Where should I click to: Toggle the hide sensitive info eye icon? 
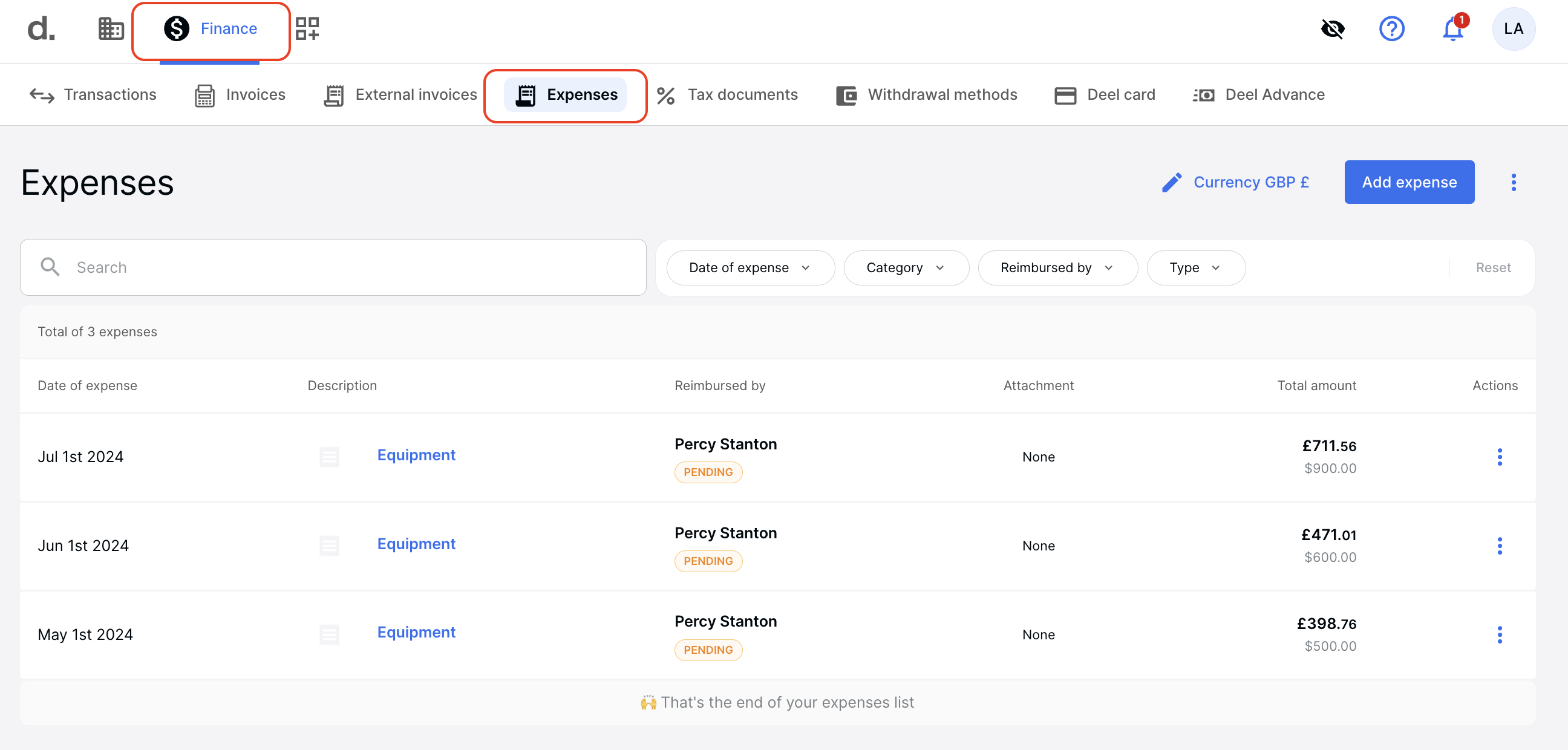pyautogui.click(x=1333, y=28)
